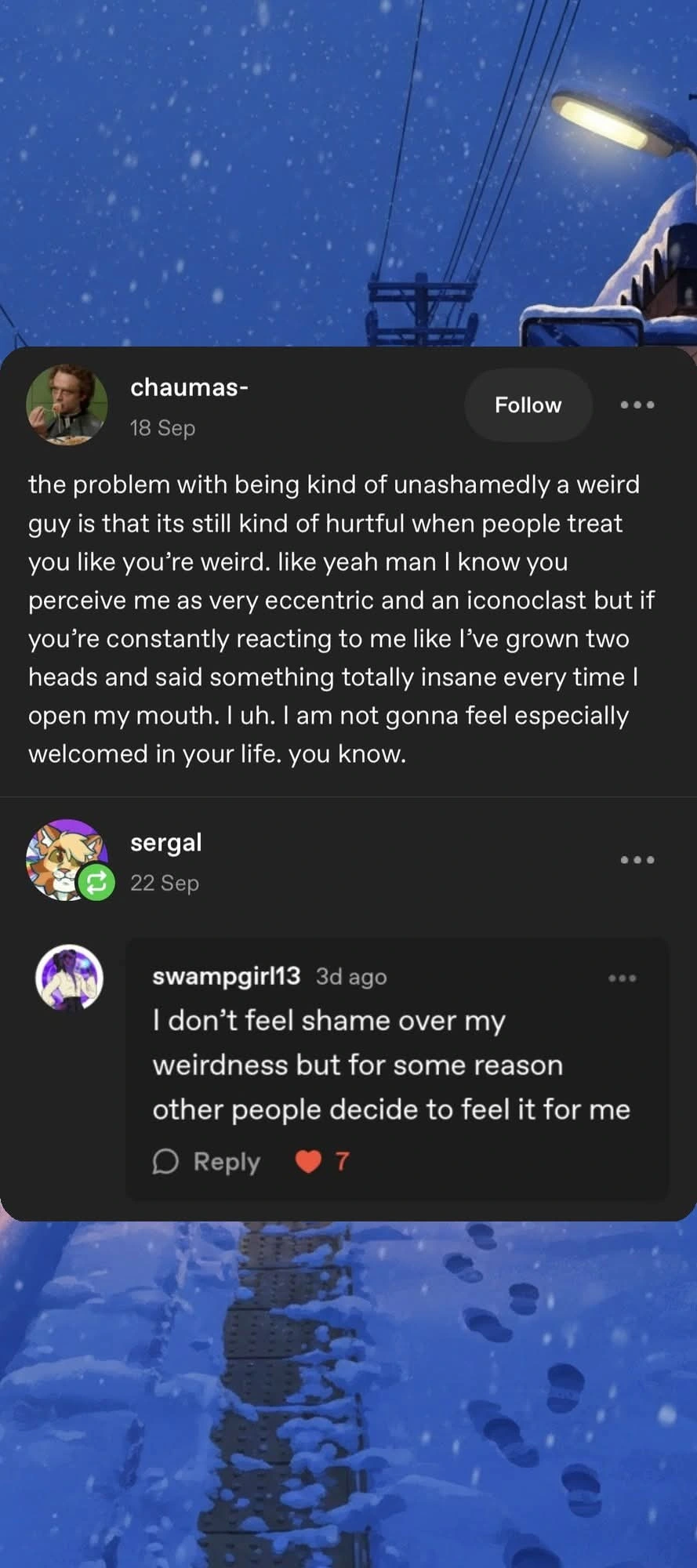Open chaumas- profile picture
The width and height of the screenshot is (697, 1568).
[67, 405]
